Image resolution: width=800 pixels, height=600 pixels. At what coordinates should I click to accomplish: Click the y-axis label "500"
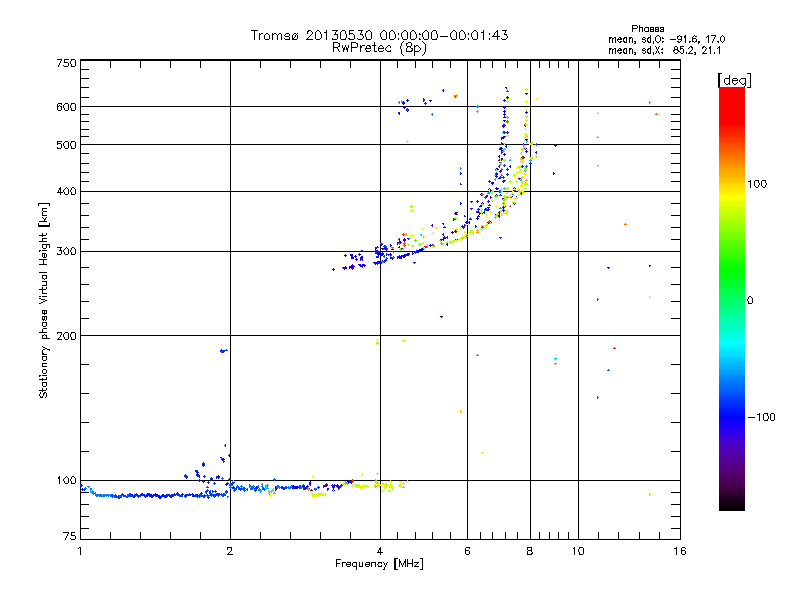[66, 144]
